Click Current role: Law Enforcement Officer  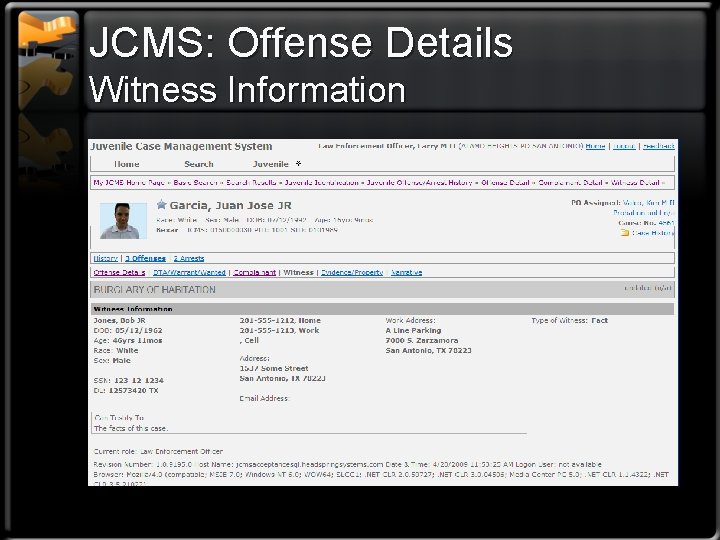pos(158,451)
